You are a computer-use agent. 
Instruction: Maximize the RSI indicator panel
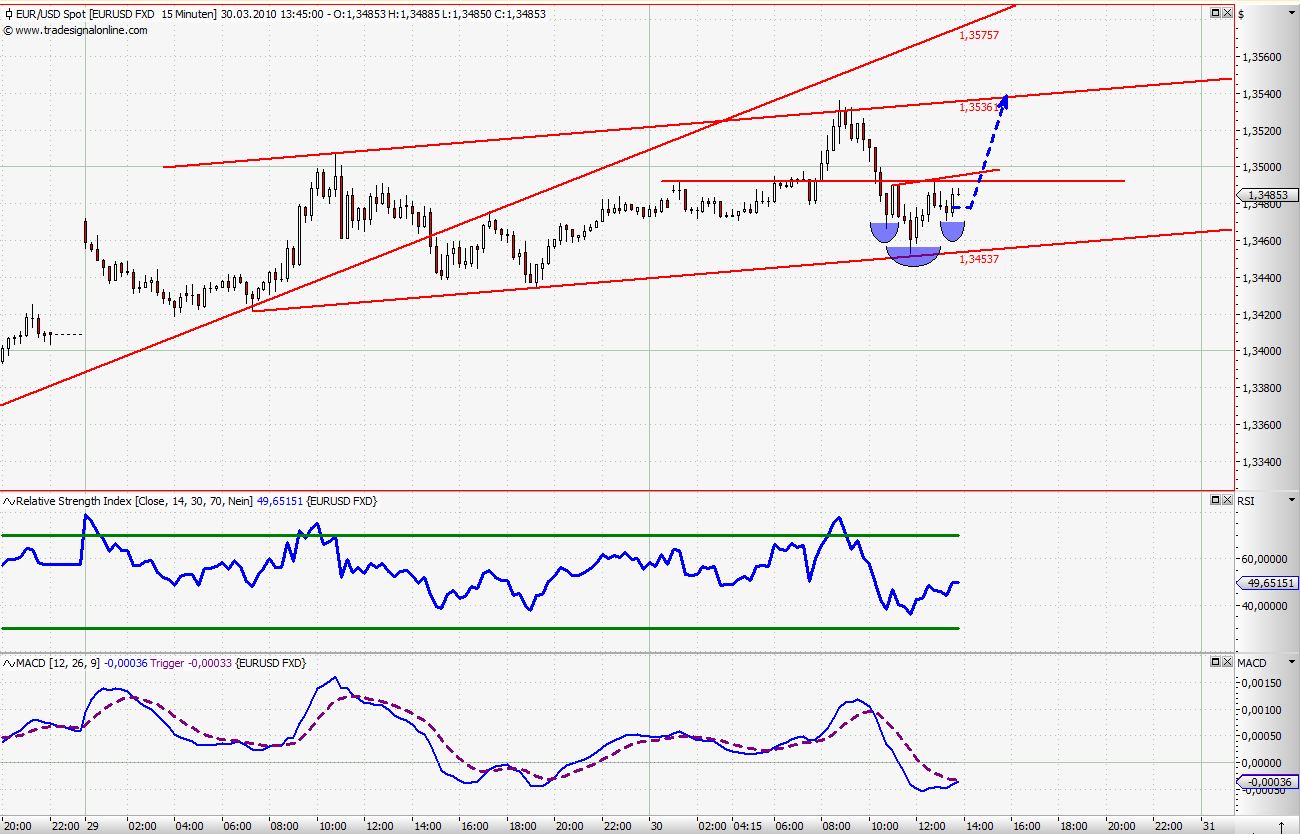point(1216,500)
